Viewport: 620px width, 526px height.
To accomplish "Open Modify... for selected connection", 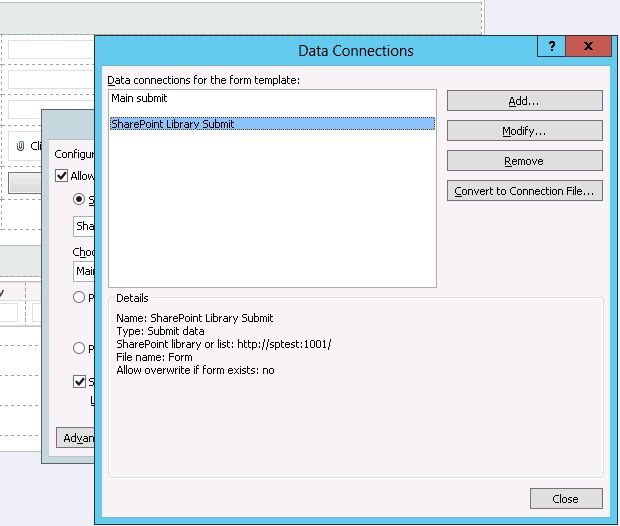I will [524, 131].
